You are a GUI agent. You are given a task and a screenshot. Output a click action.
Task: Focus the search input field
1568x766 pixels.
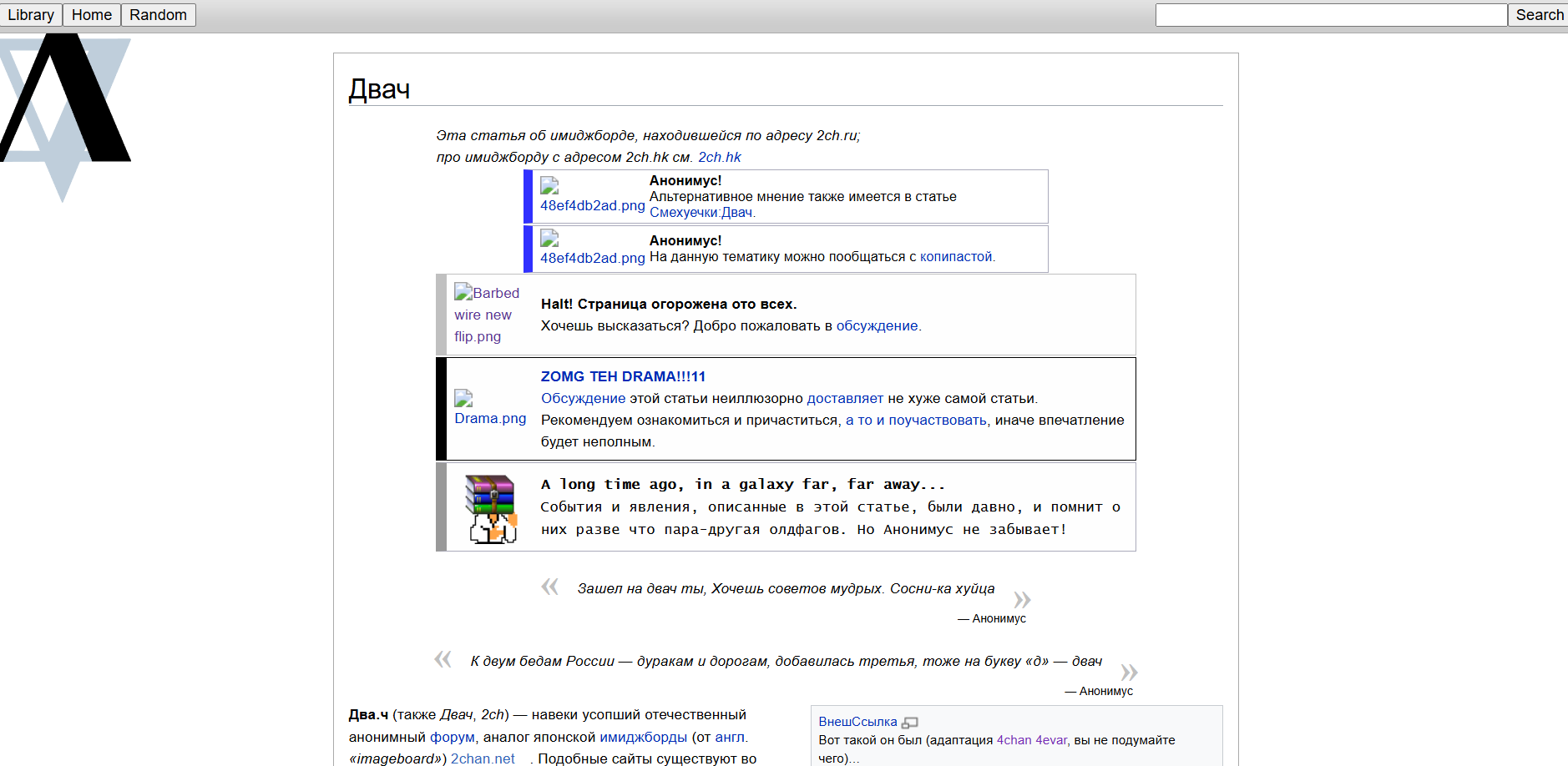[x=1332, y=15]
